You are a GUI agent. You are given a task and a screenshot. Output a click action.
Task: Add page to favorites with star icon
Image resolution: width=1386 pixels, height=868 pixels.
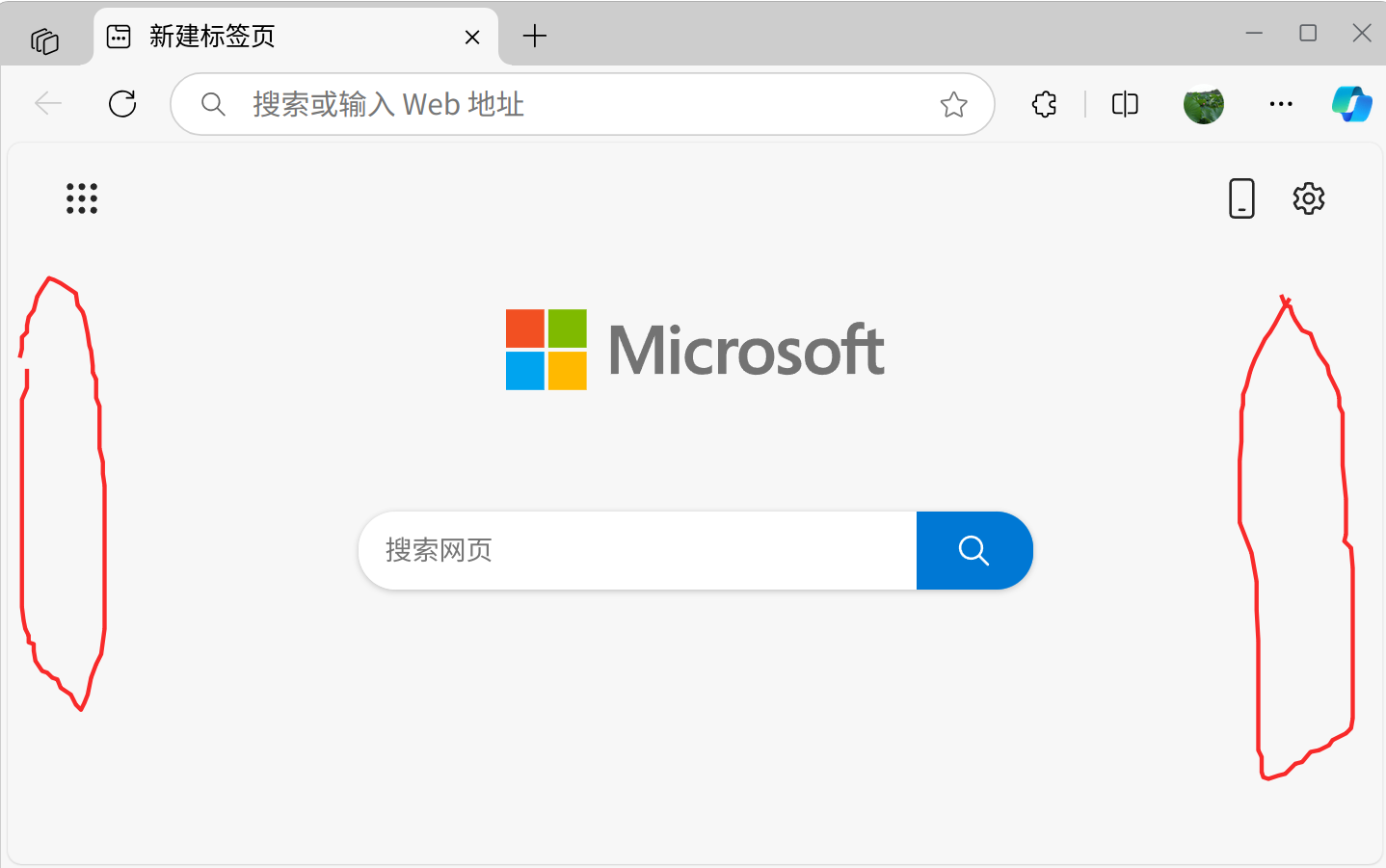(x=953, y=104)
